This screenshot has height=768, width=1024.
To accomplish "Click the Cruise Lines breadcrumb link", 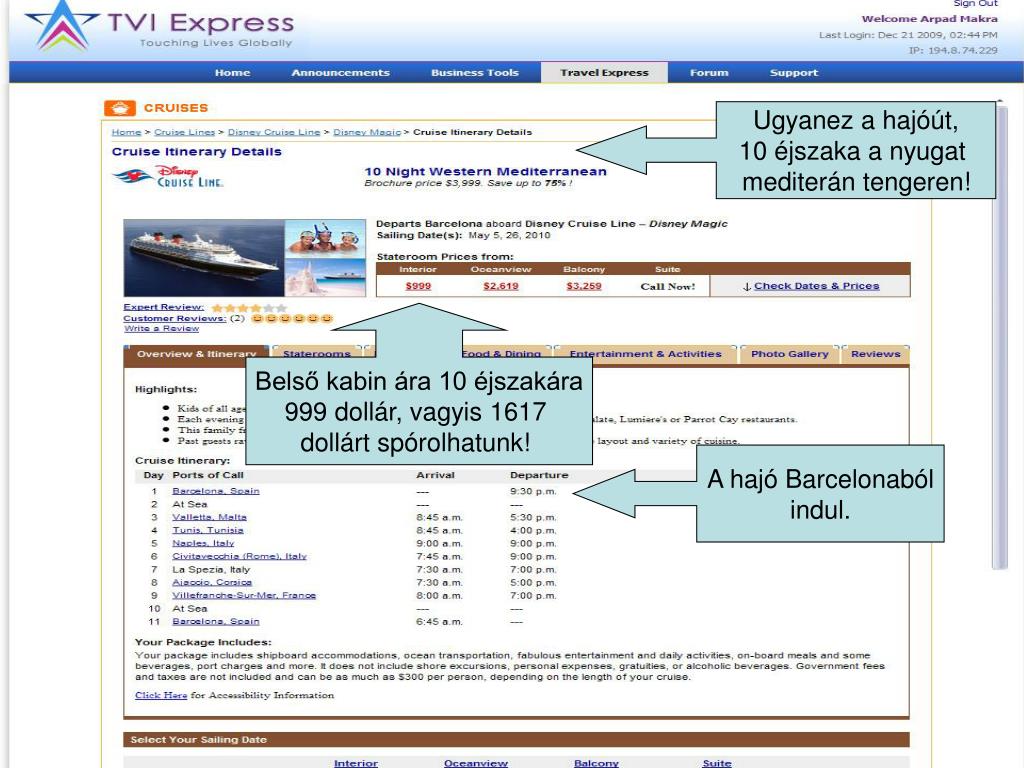I will coord(184,132).
